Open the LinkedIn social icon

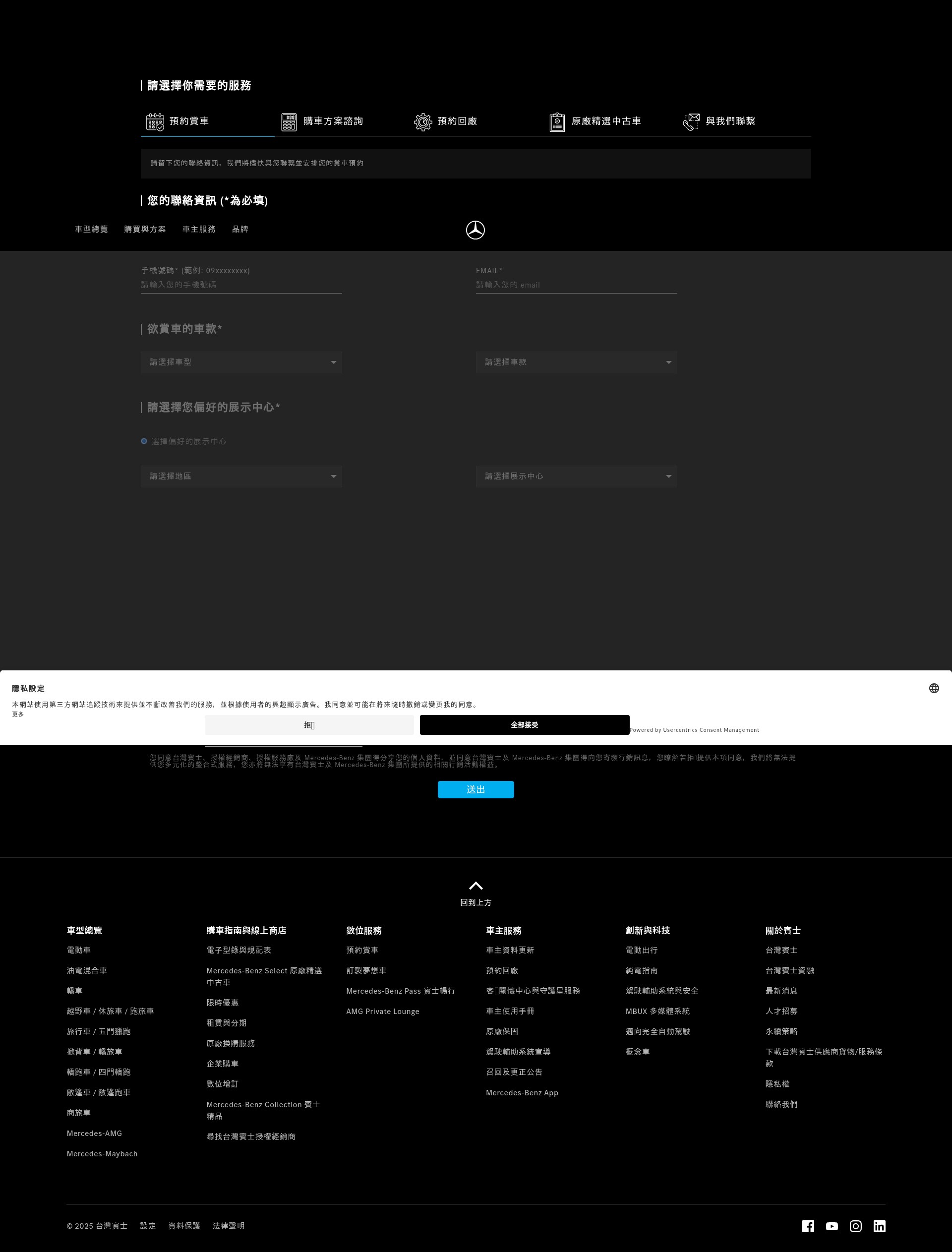tap(880, 1227)
